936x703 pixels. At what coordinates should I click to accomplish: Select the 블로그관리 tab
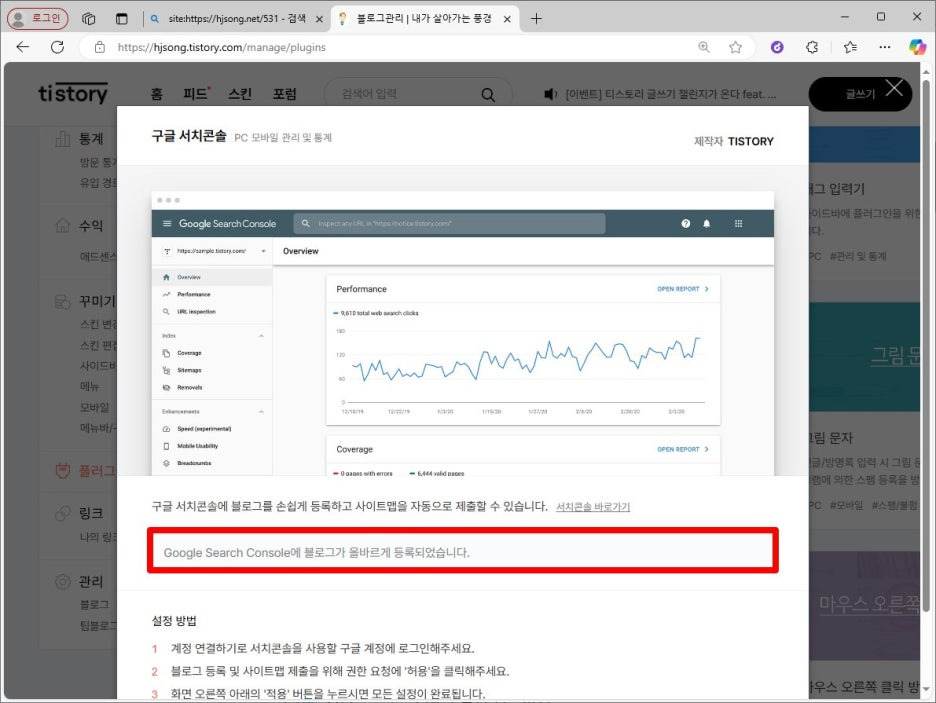pos(424,18)
